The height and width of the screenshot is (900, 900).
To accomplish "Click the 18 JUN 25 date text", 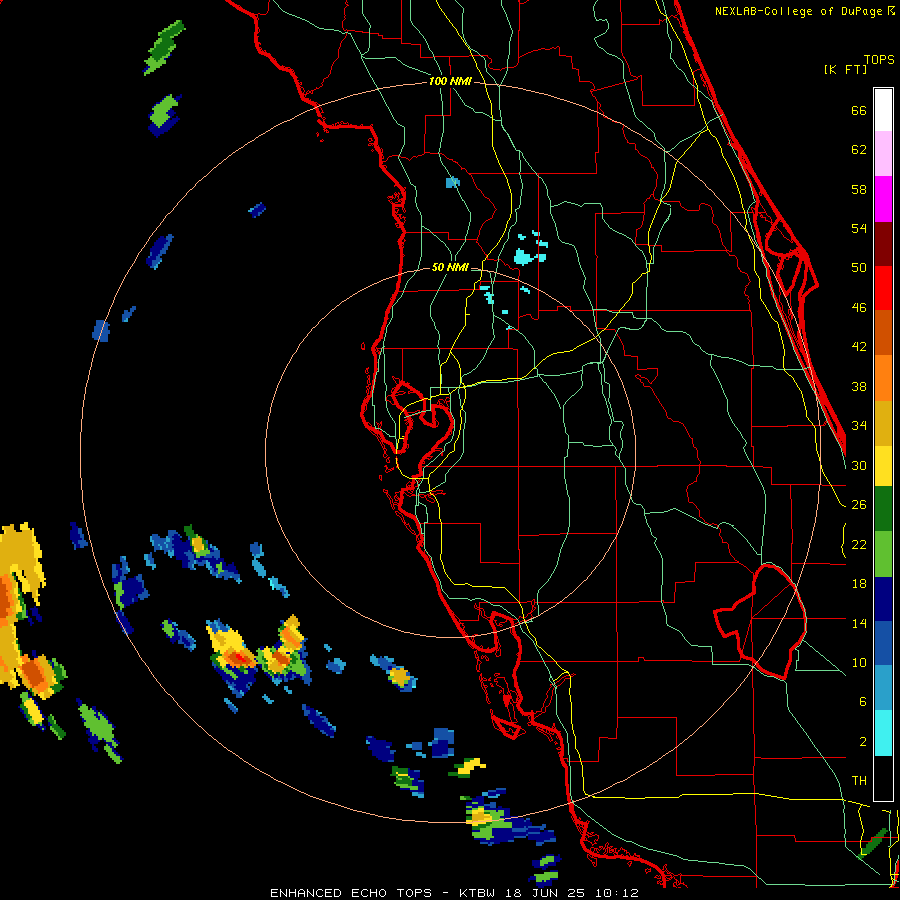I will [x=547, y=893].
